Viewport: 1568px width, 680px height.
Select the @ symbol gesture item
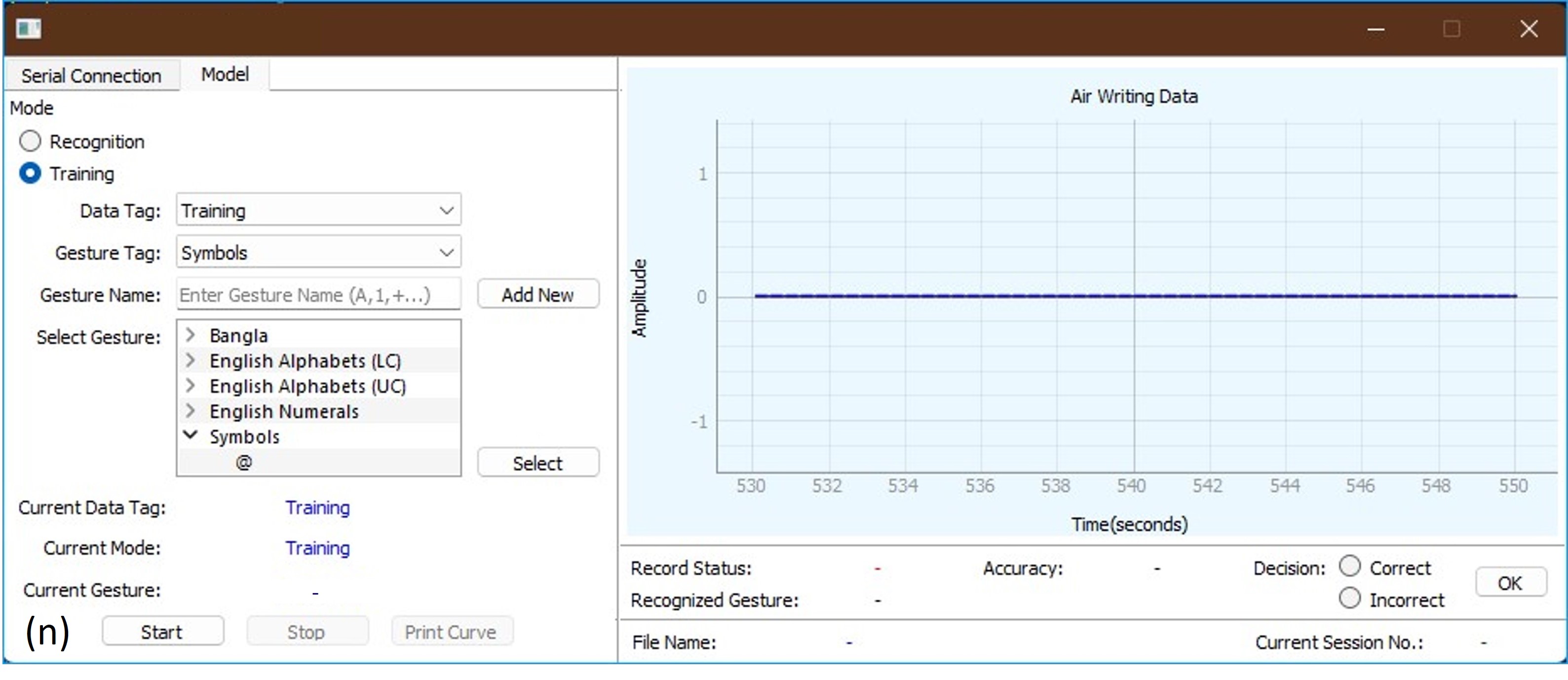pos(243,463)
